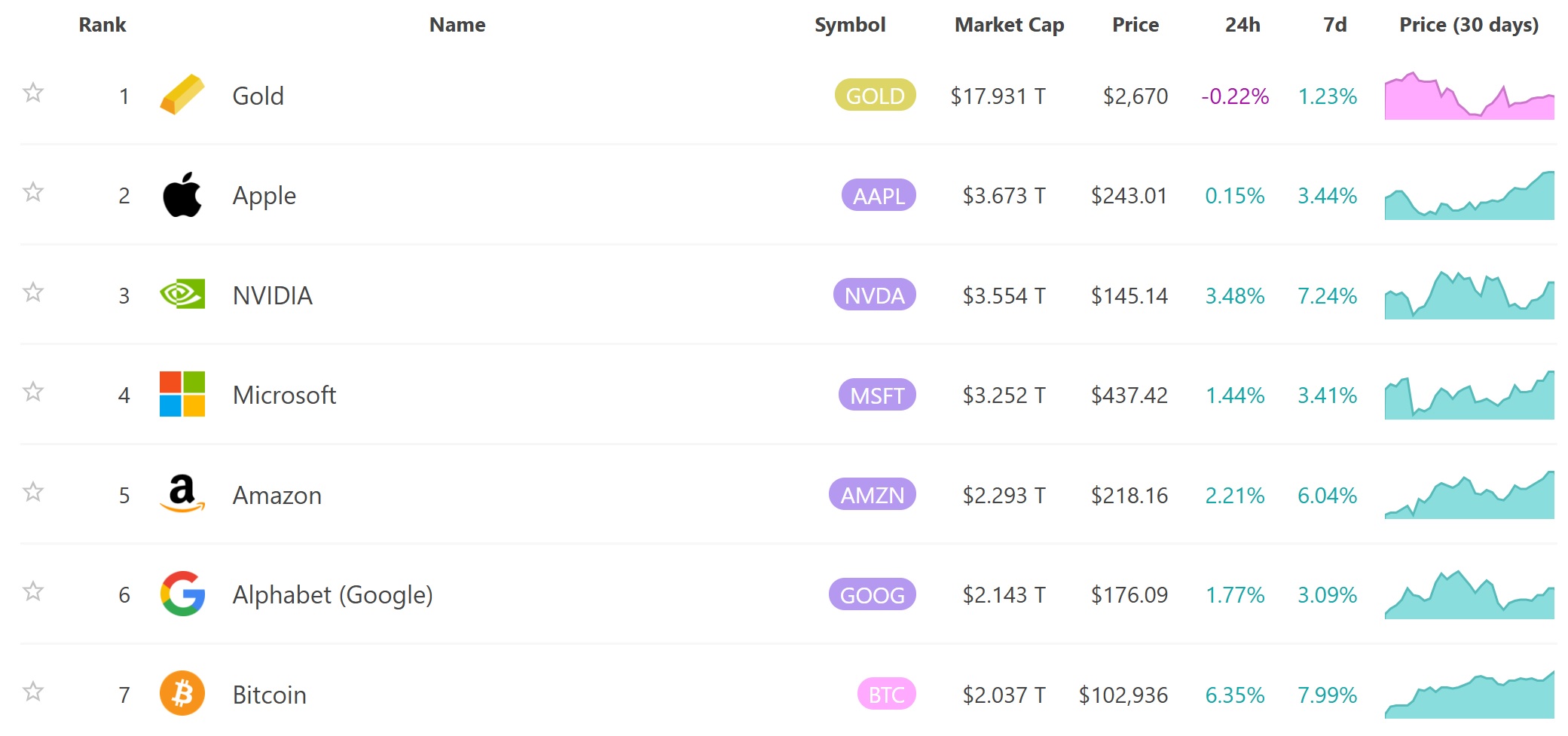Click the MSFT symbol badge
Screen dimensions: 1568x736
click(x=877, y=395)
